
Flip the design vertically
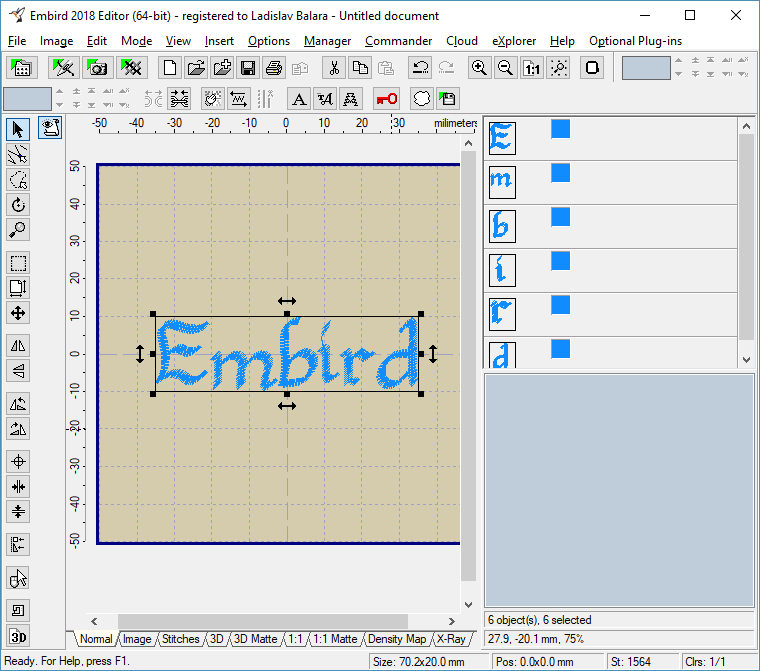pyautogui.click(x=18, y=371)
